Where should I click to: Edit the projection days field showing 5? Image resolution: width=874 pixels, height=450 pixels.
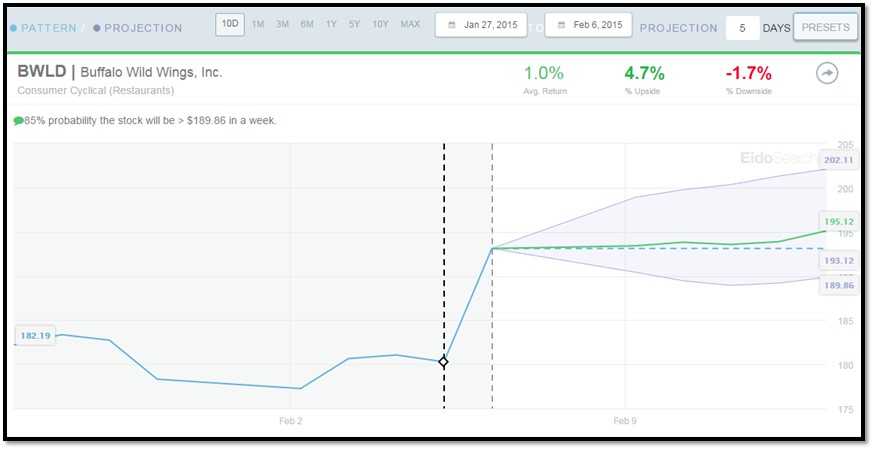point(742,28)
